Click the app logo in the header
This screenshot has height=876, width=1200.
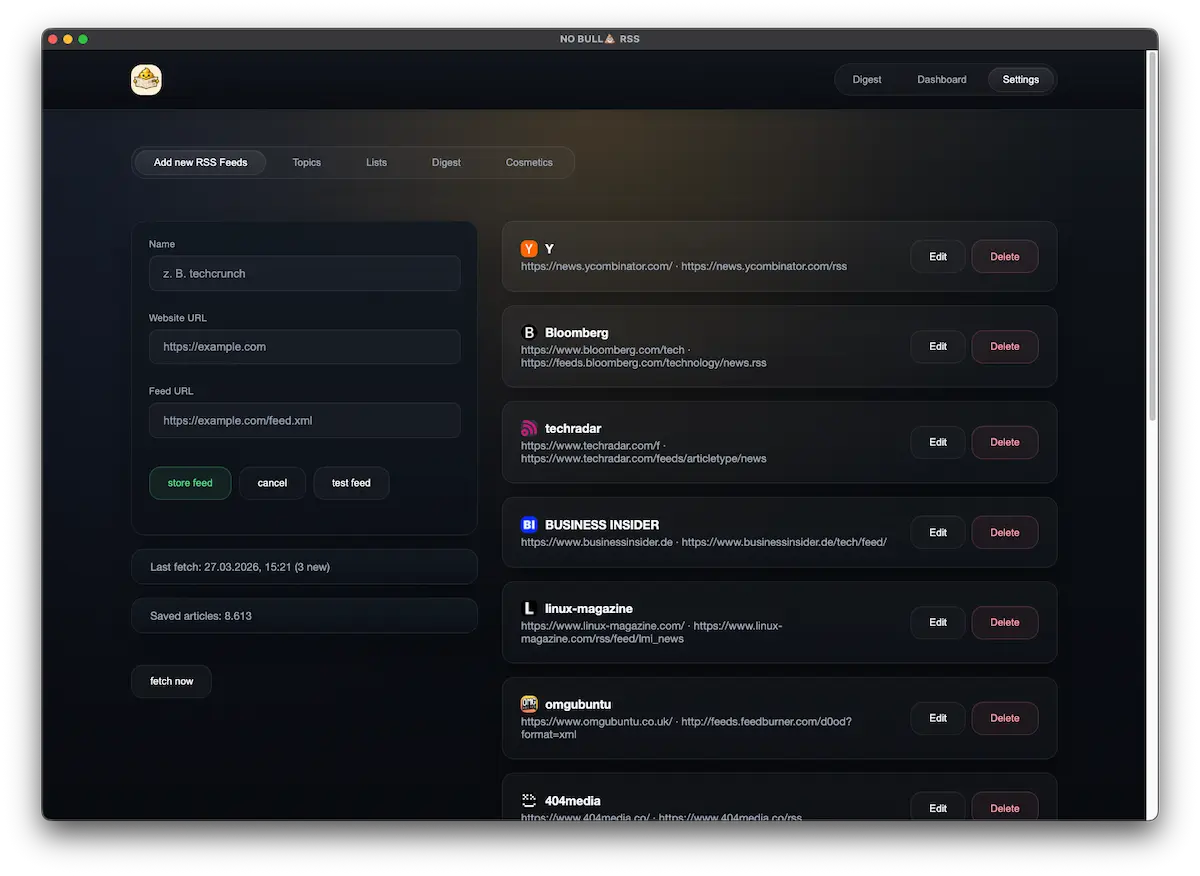(146, 79)
